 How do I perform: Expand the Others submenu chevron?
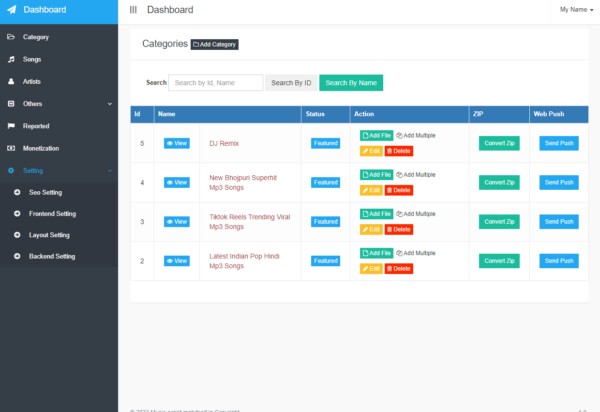110,104
